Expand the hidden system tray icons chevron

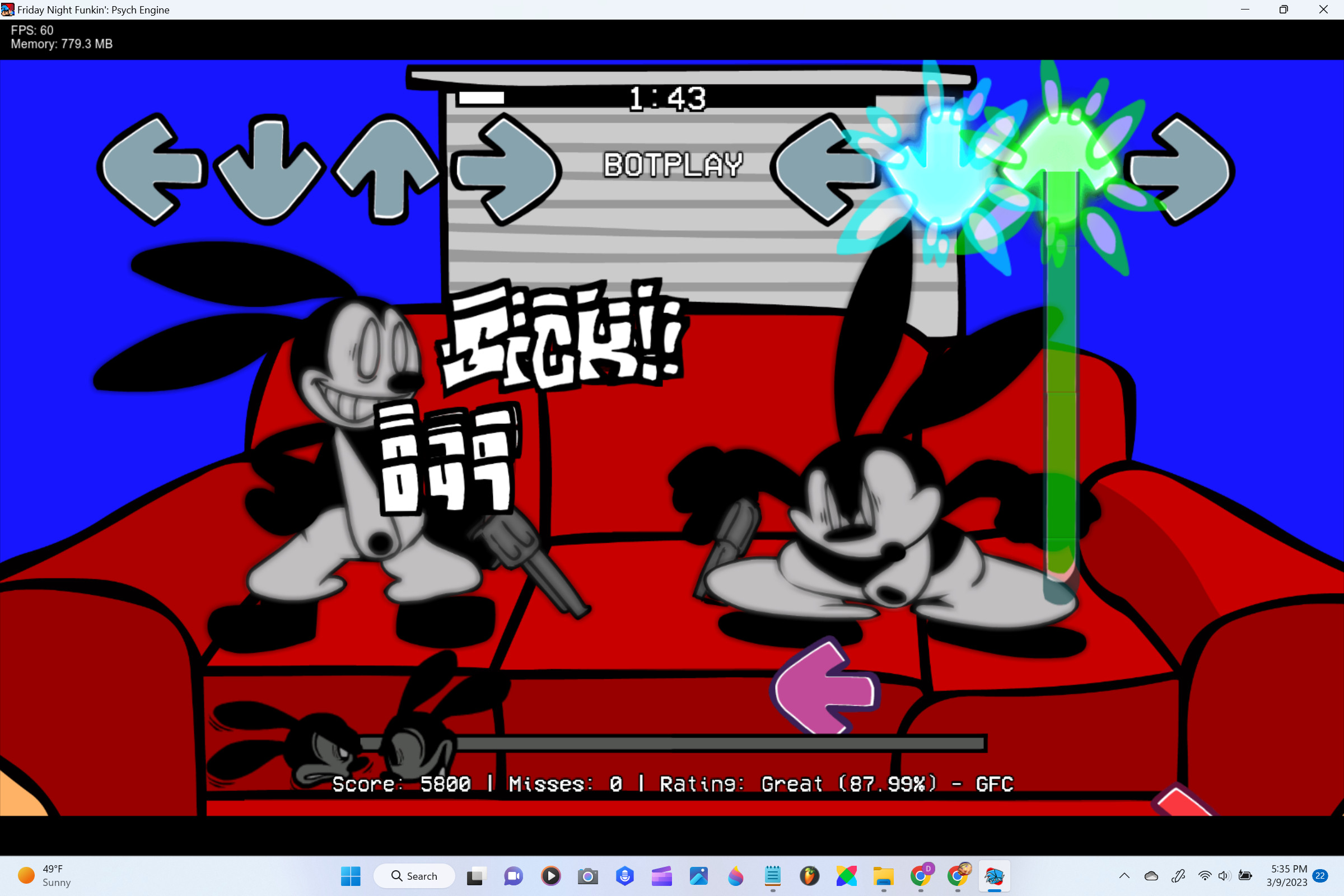[x=1124, y=876]
